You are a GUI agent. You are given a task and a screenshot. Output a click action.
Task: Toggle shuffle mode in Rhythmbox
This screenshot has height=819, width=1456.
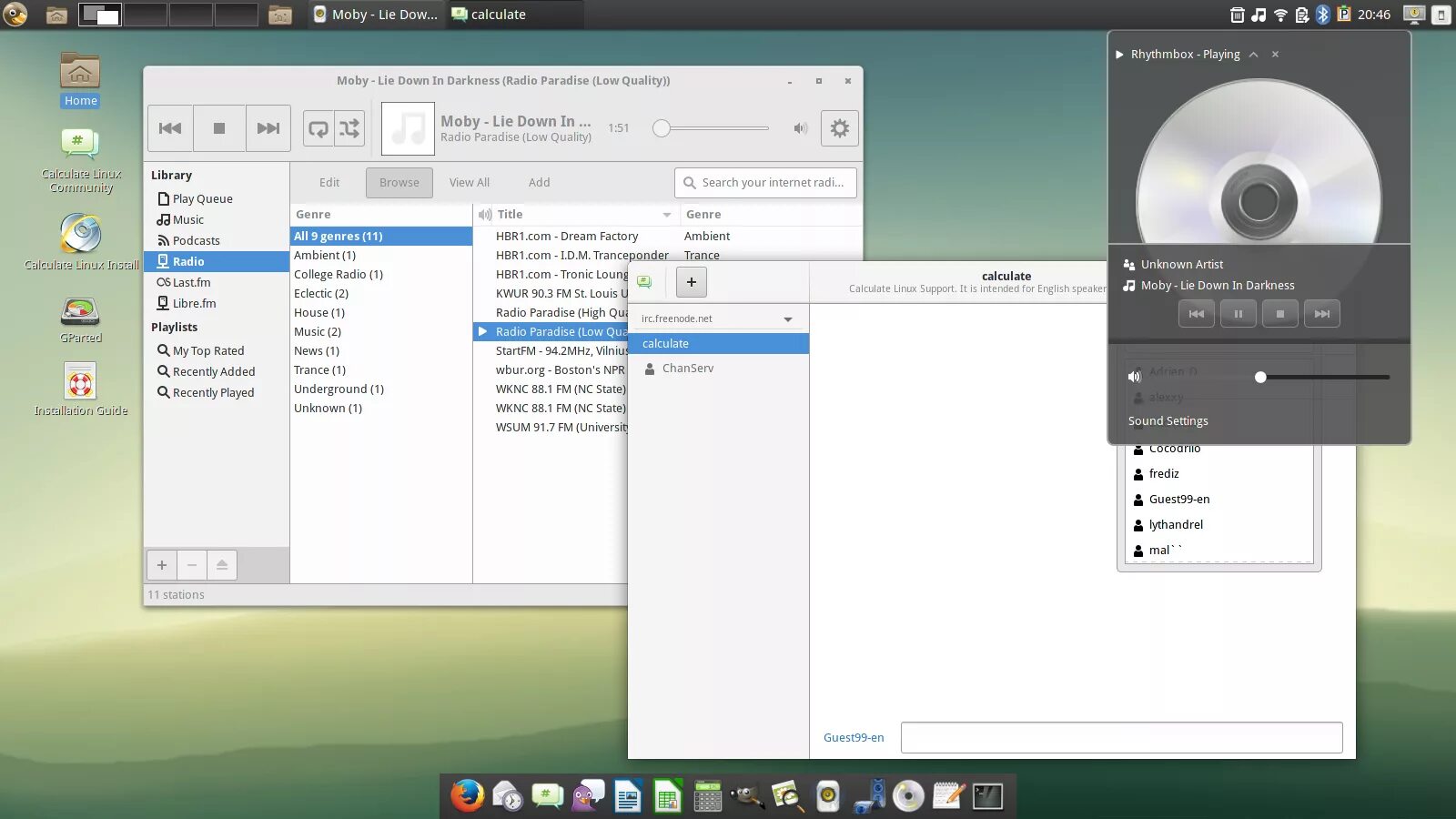click(349, 128)
